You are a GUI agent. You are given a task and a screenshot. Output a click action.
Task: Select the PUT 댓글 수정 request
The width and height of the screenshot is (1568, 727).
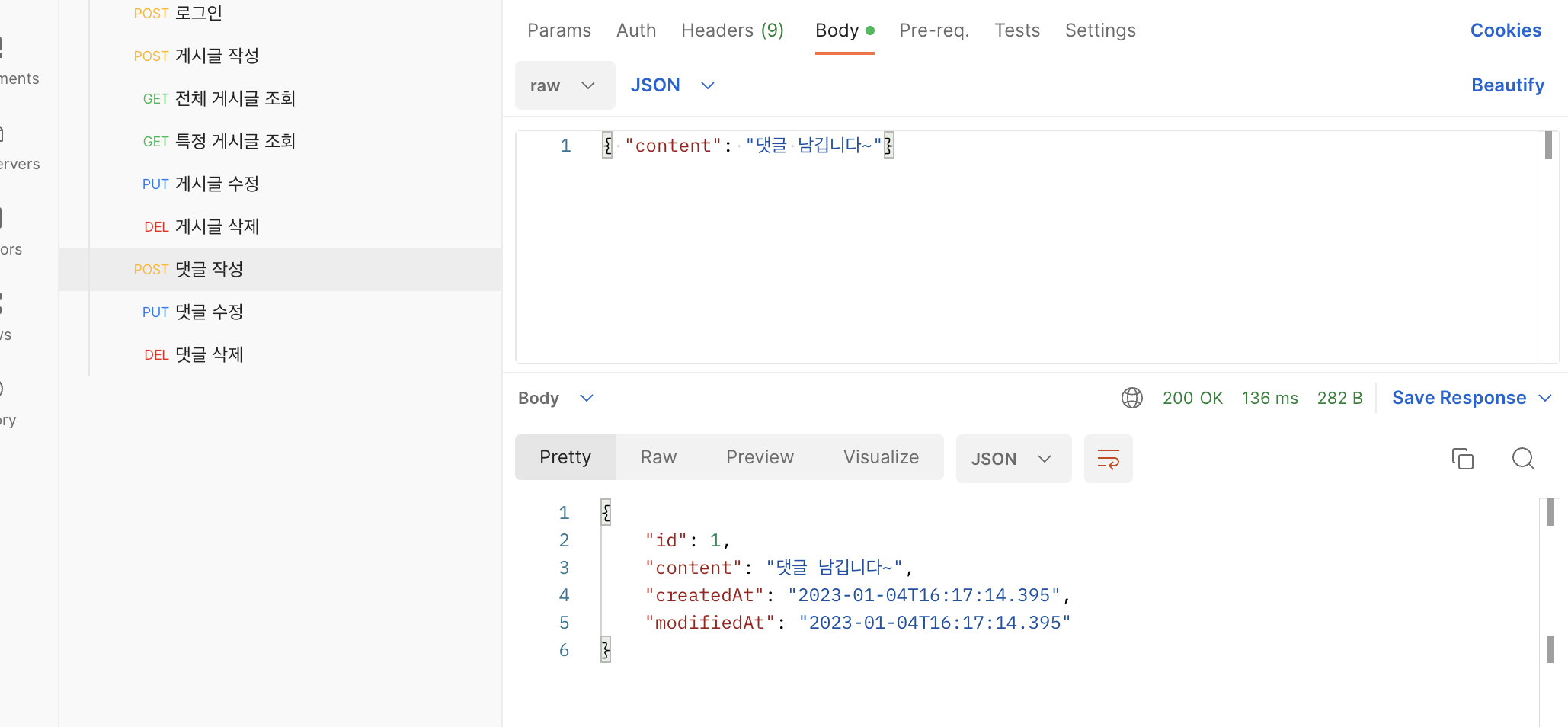(x=193, y=312)
